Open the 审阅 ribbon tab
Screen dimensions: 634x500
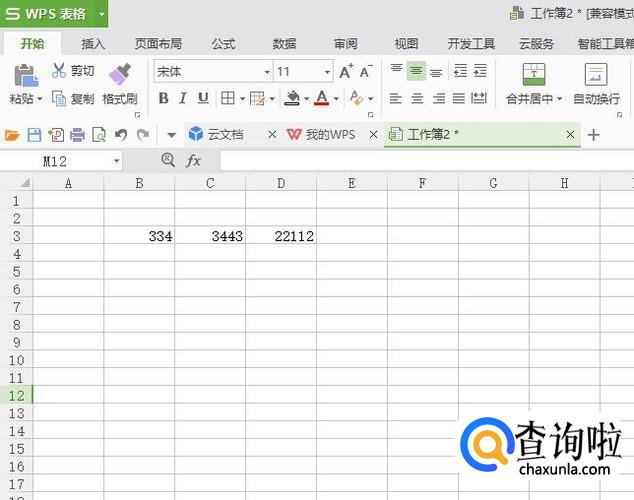345,44
